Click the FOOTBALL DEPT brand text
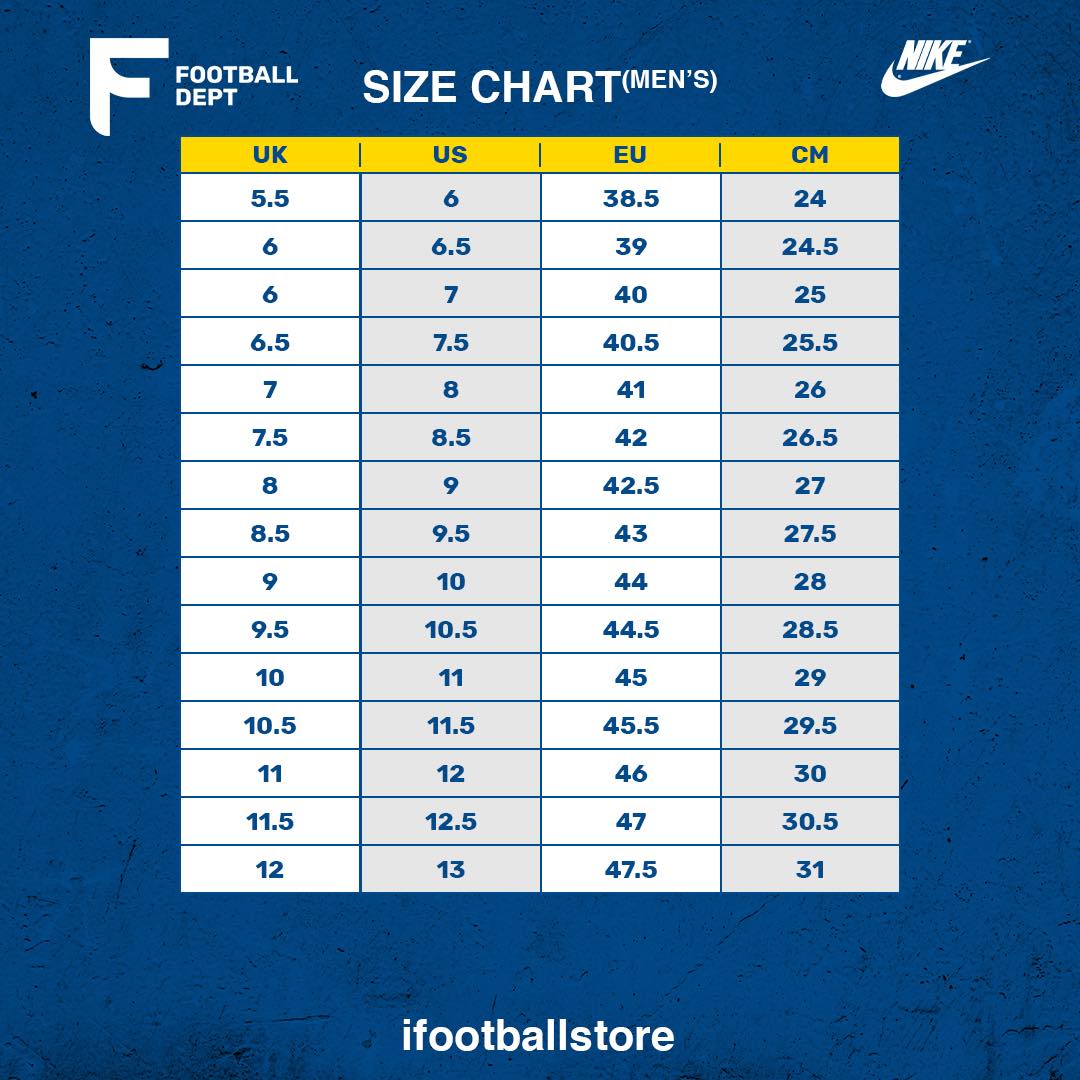 coord(236,86)
